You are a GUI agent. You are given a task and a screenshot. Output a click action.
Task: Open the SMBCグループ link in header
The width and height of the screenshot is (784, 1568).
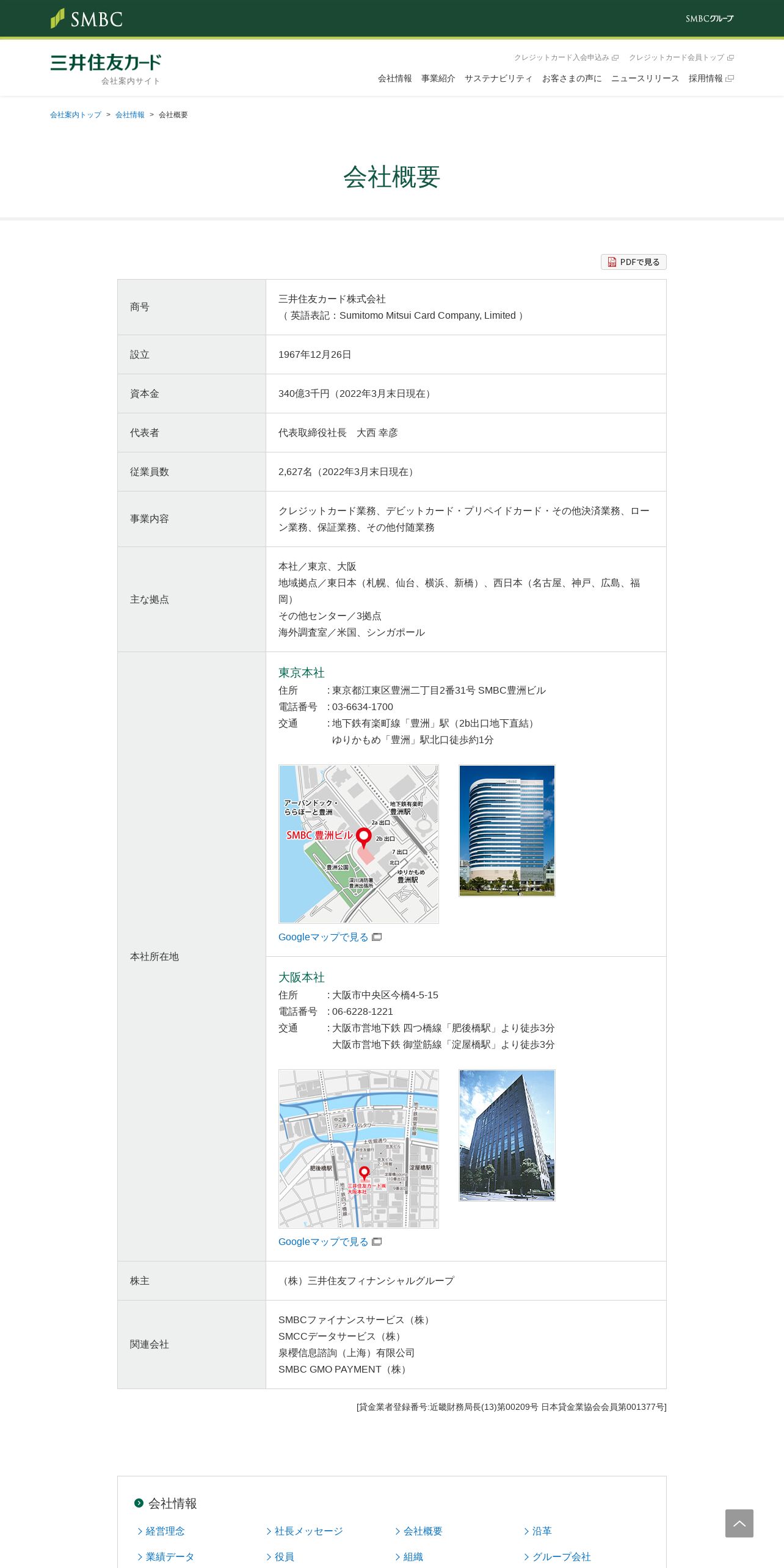click(710, 19)
